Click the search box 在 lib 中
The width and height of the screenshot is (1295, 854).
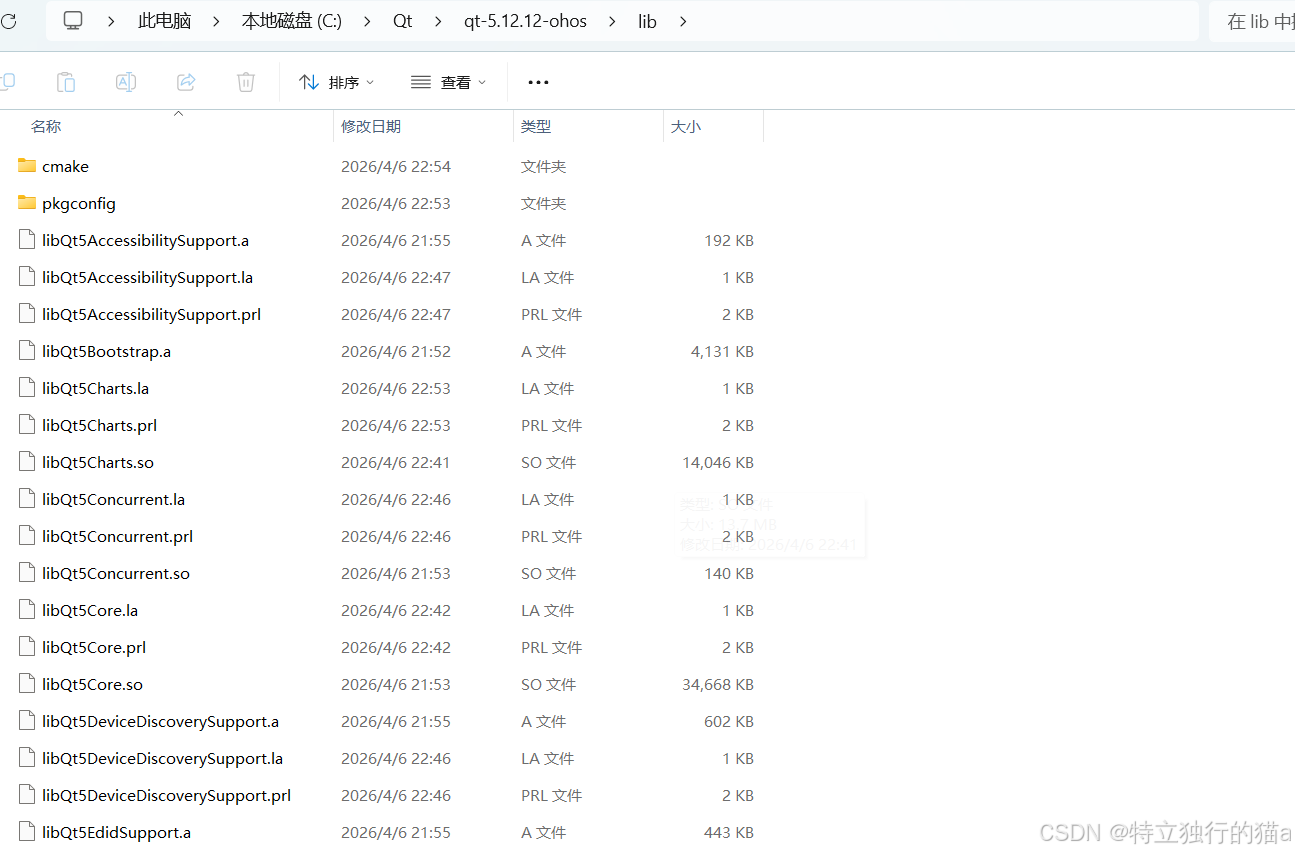click(1252, 21)
